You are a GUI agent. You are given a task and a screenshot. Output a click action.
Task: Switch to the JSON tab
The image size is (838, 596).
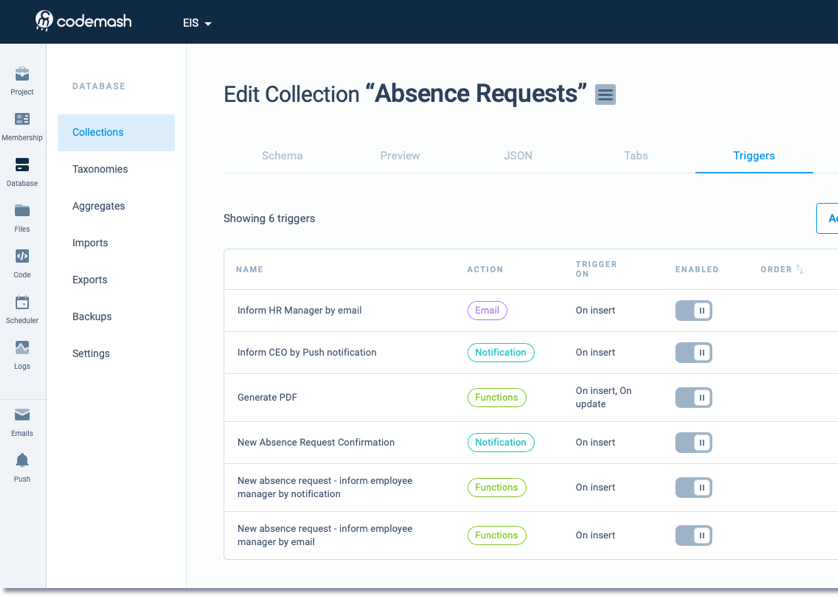pos(518,156)
